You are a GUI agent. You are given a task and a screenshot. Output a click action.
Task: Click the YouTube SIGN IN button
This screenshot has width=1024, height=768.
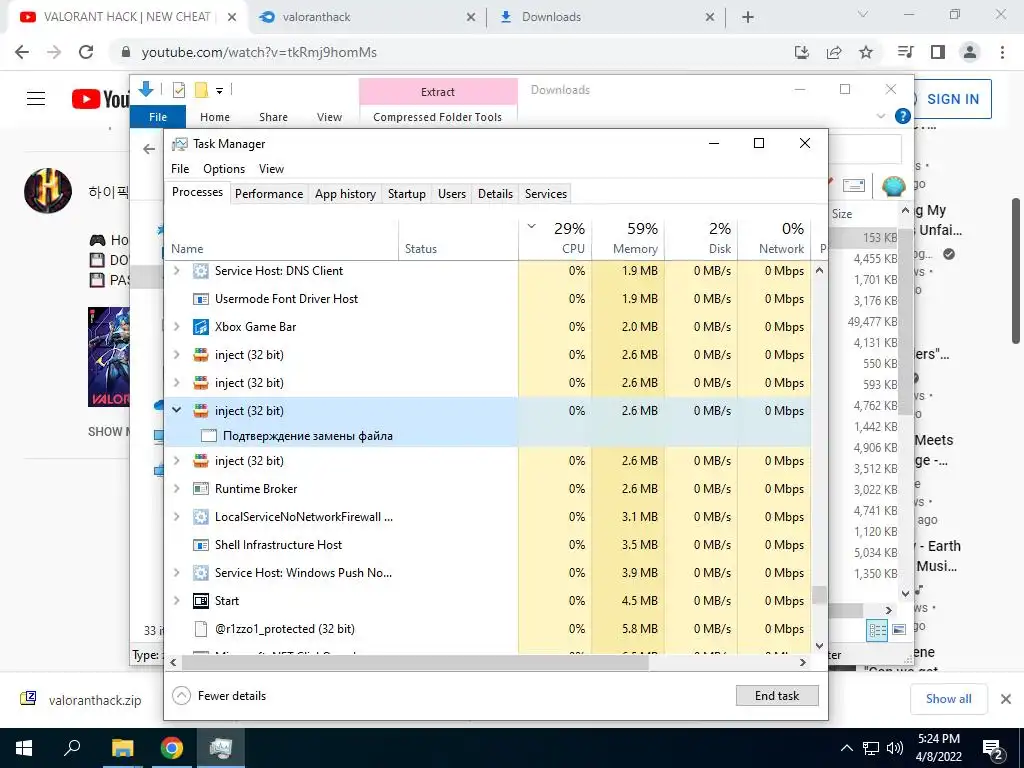pos(952,99)
